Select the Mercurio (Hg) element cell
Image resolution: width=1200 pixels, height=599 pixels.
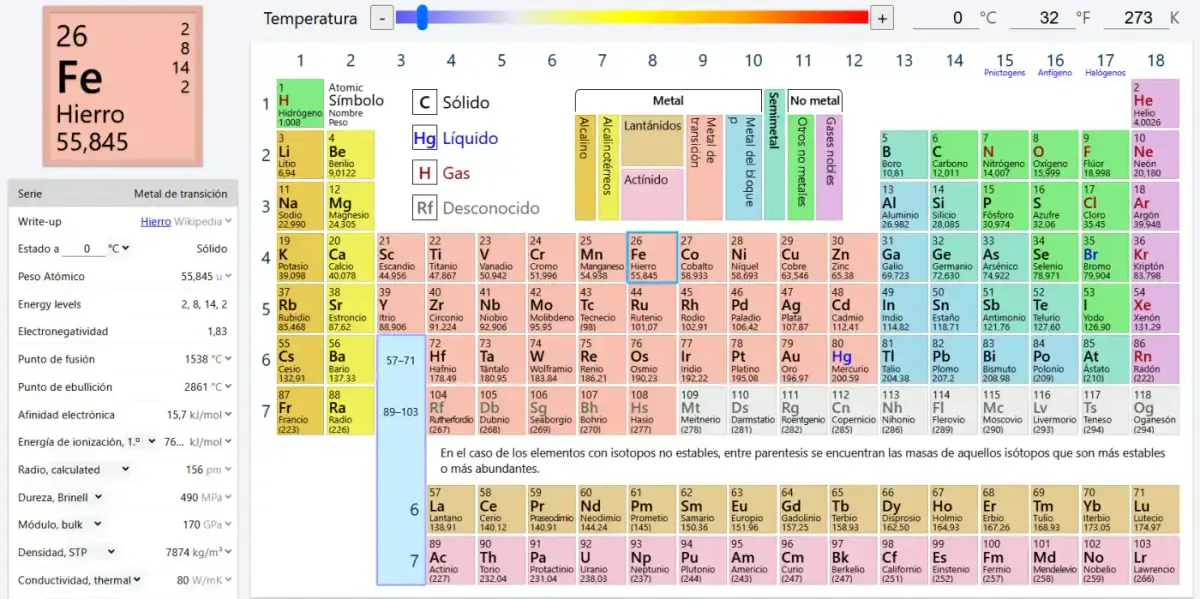(853, 361)
